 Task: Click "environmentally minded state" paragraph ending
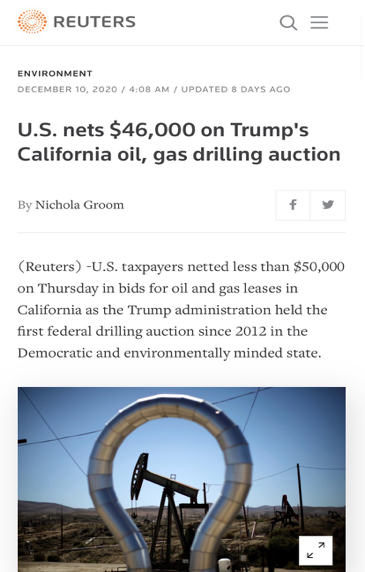[x=223, y=353]
